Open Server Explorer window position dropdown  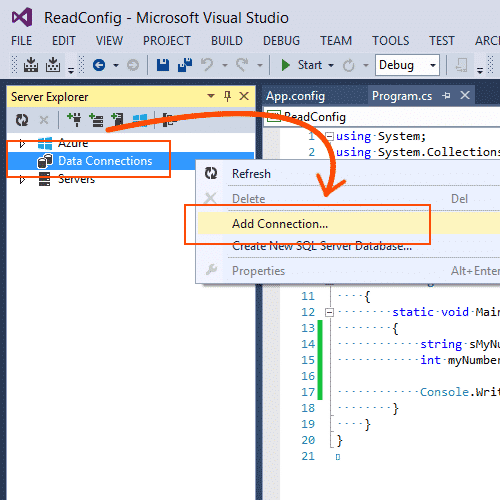click(211, 96)
